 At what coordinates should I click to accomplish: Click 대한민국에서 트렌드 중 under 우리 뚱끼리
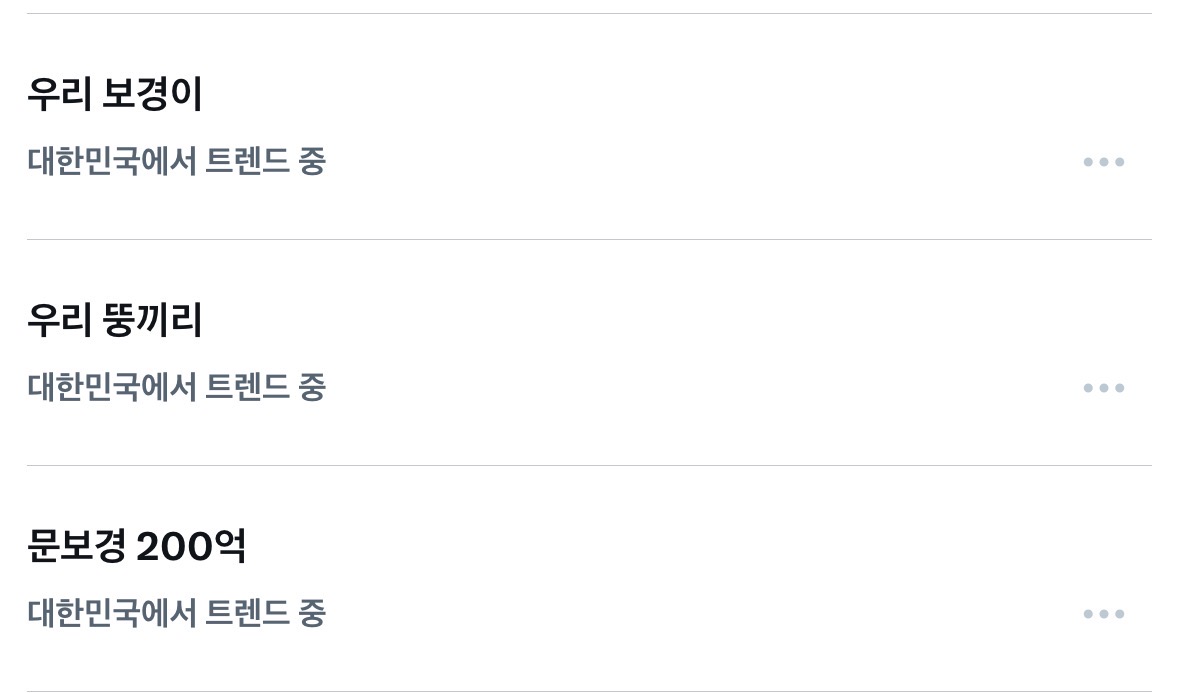point(176,388)
